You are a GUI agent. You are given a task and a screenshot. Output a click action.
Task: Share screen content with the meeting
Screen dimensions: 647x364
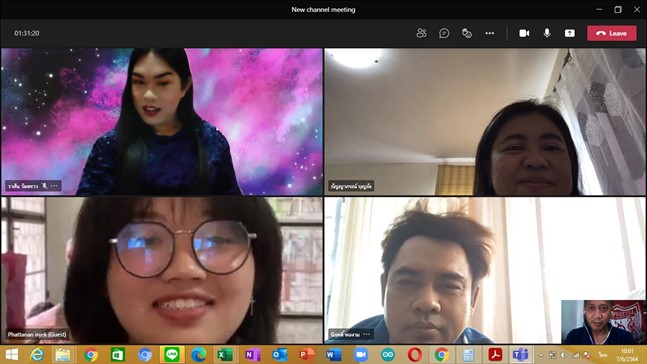(x=569, y=33)
